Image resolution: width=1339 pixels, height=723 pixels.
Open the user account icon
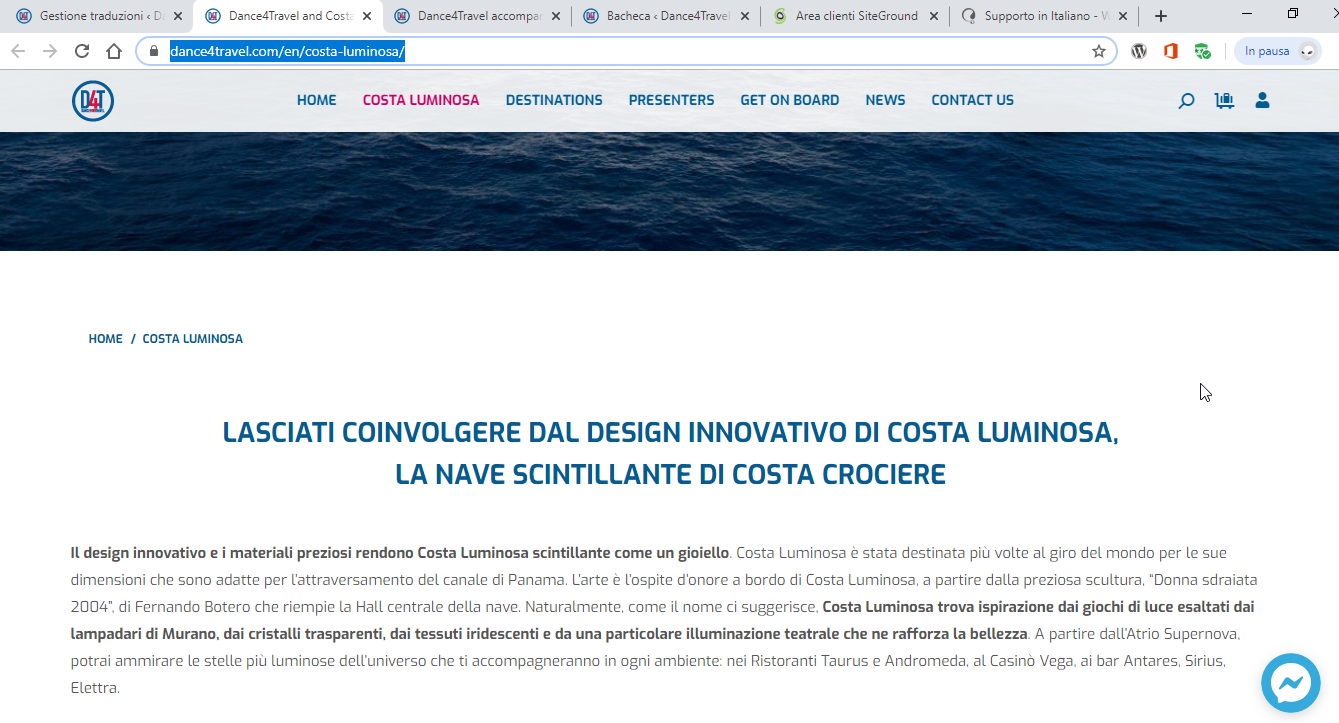pos(1262,100)
